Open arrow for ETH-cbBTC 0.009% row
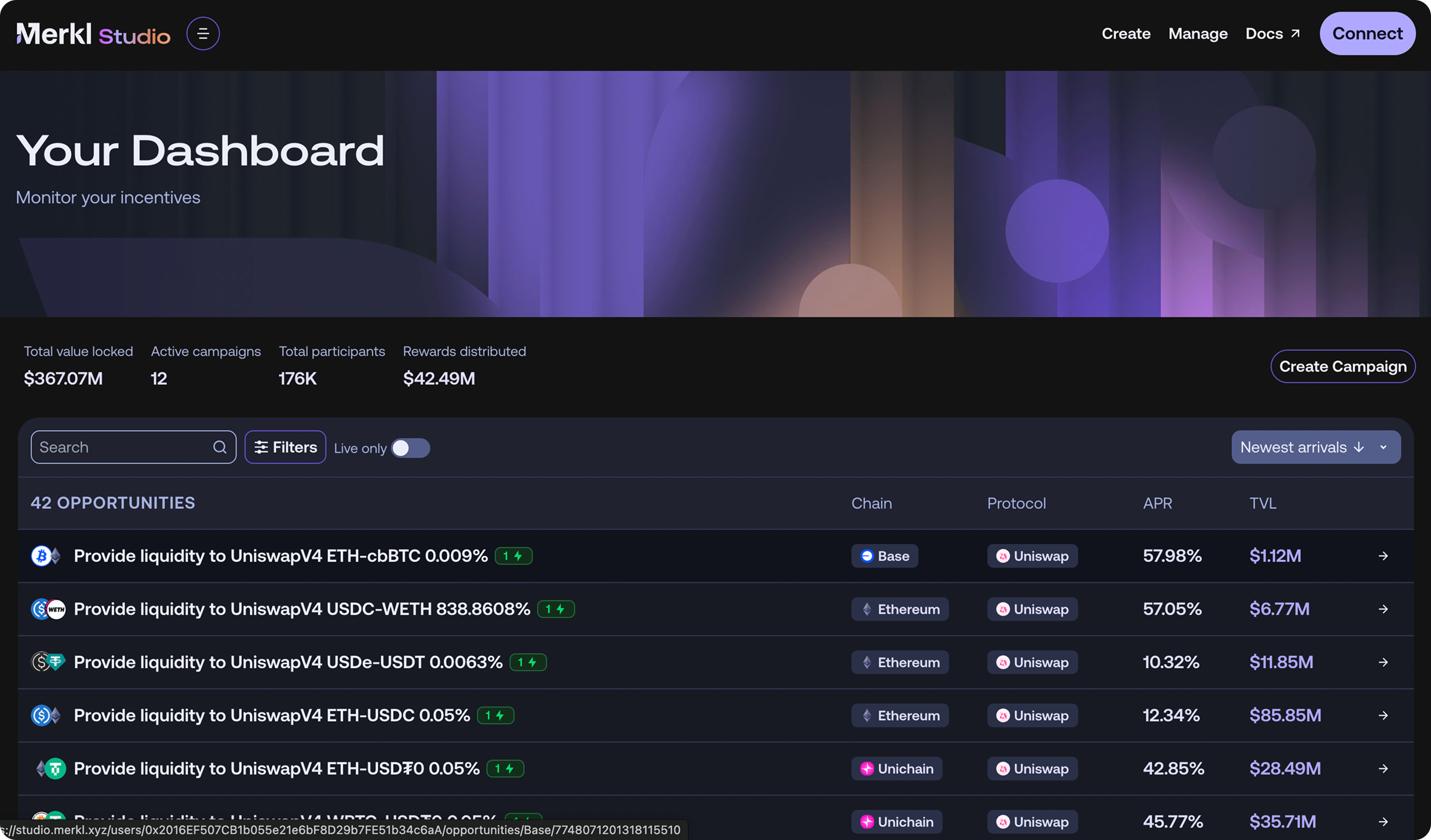Image resolution: width=1431 pixels, height=840 pixels. click(x=1383, y=556)
